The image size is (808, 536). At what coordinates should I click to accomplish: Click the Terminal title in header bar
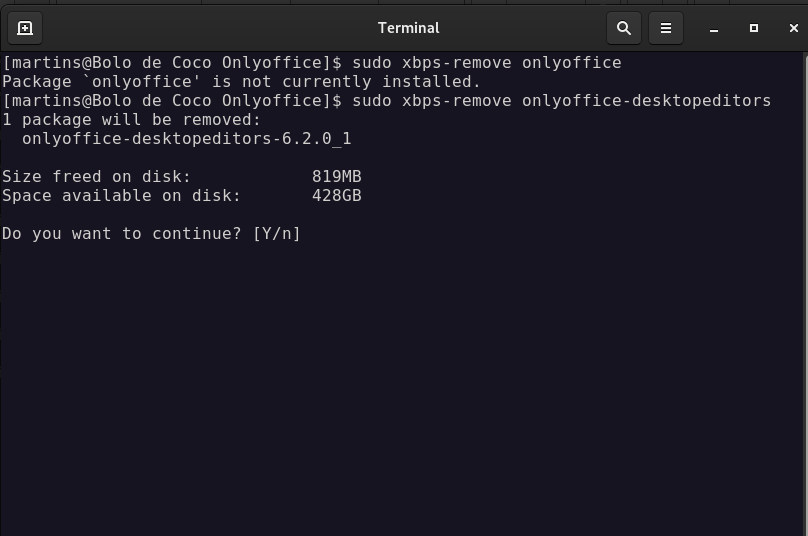click(409, 28)
